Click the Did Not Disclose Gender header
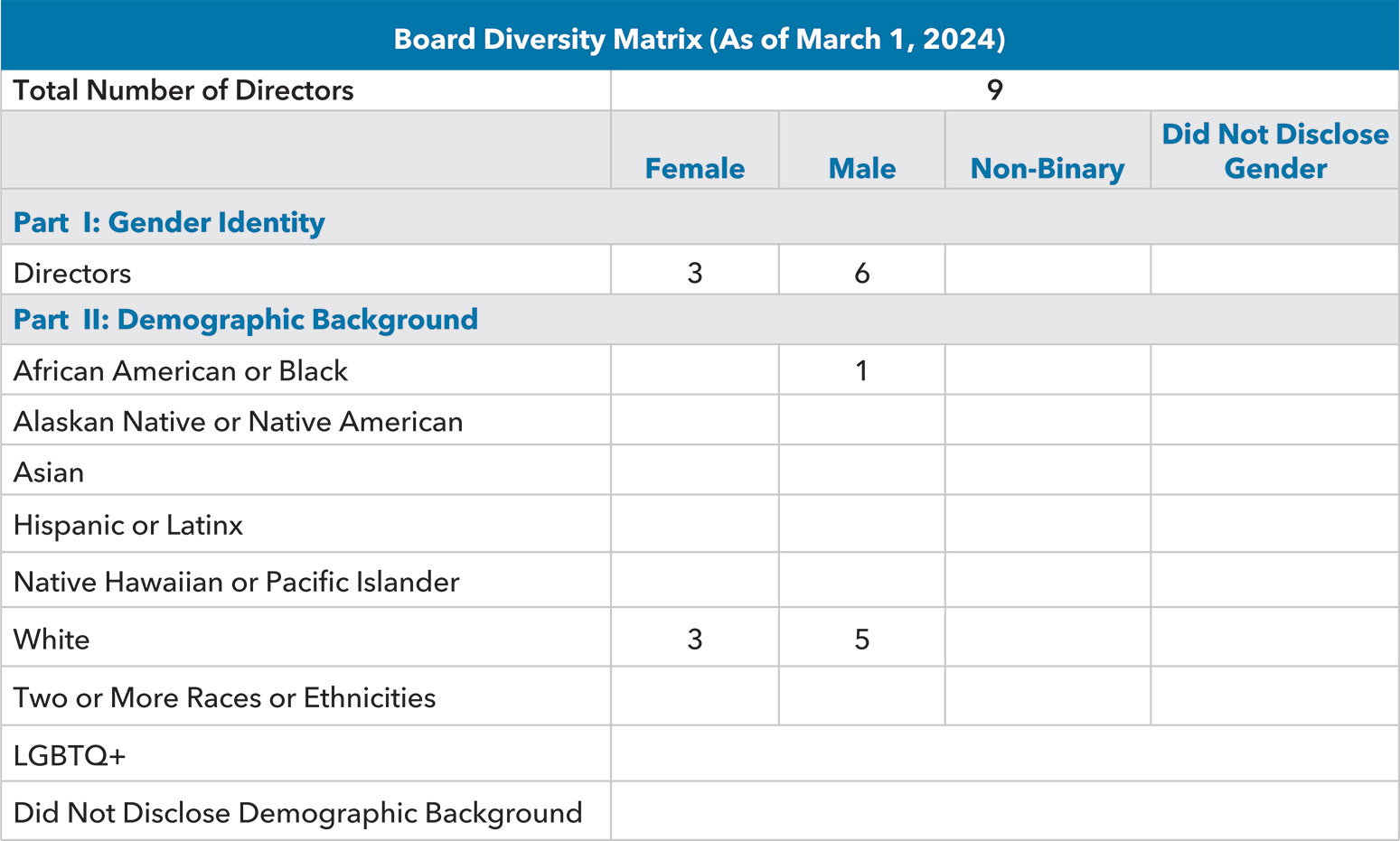 pyautogui.click(x=1274, y=151)
